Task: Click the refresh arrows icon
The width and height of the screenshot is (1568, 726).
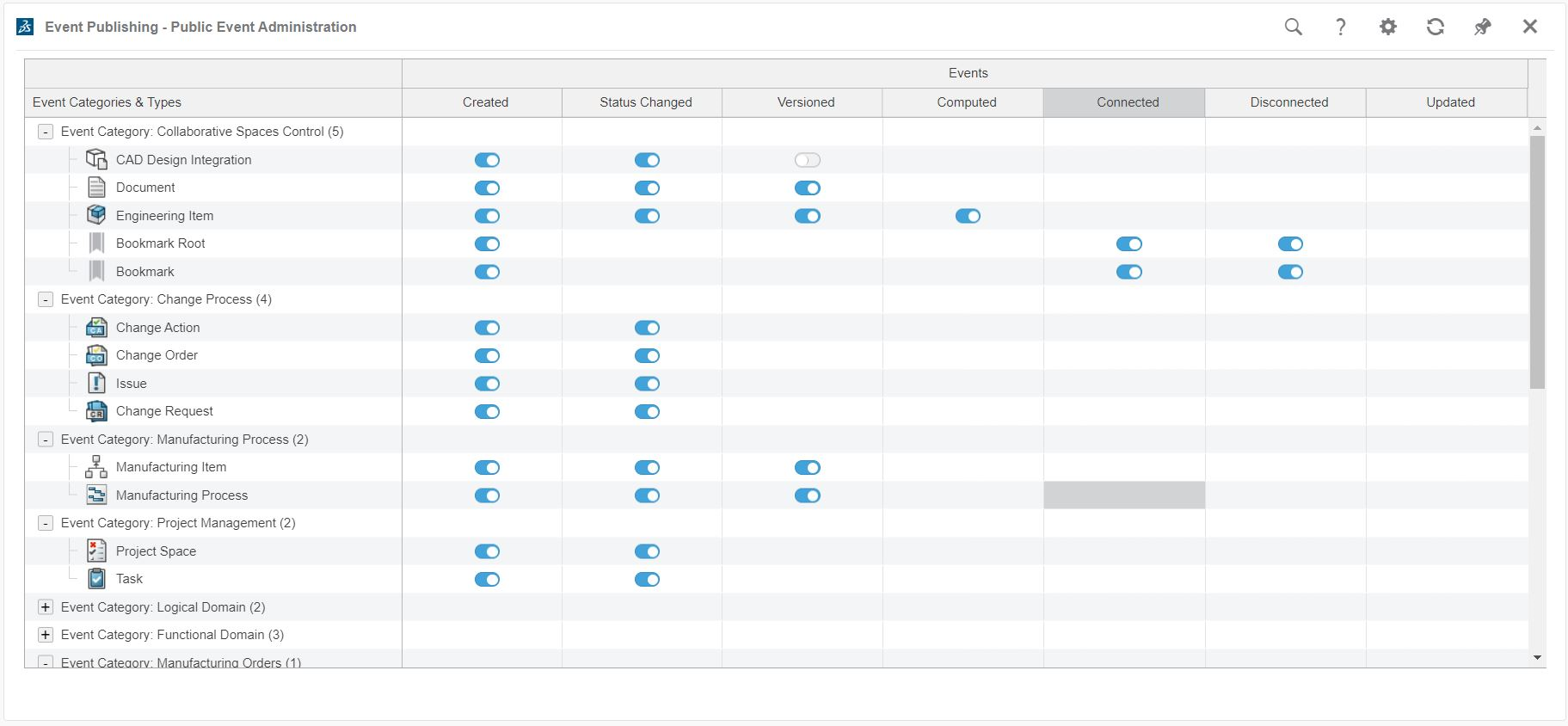Action: (1435, 27)
